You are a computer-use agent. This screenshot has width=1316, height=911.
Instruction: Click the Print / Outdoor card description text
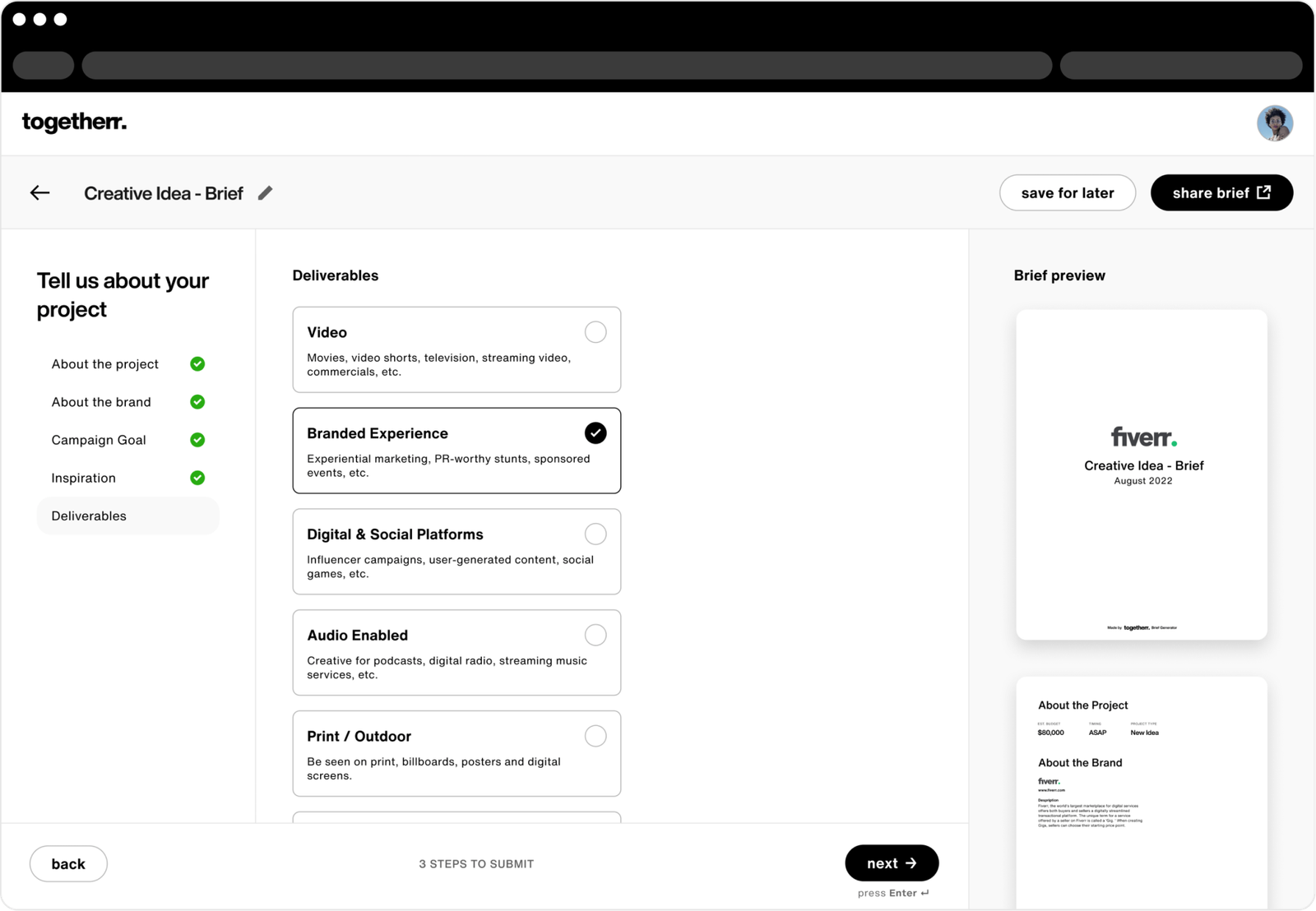433,769
